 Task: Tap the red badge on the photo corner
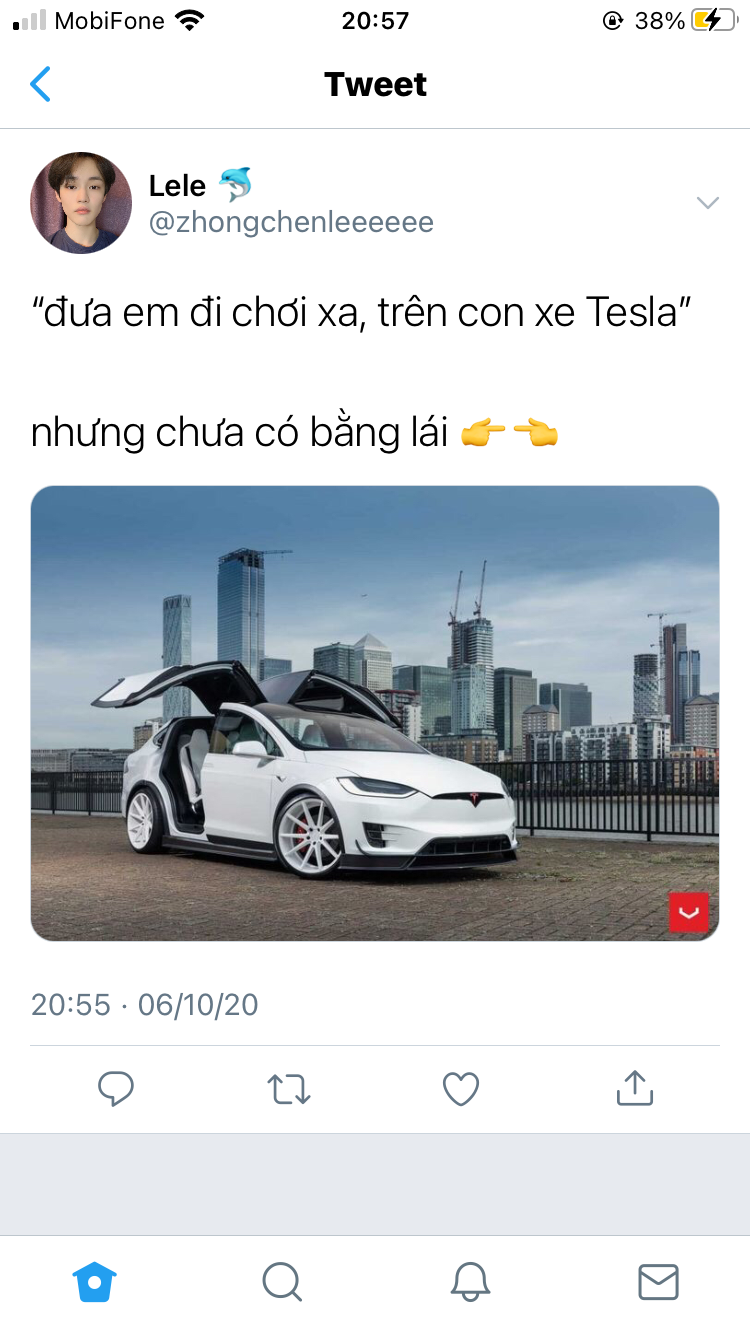click(689, 912)
